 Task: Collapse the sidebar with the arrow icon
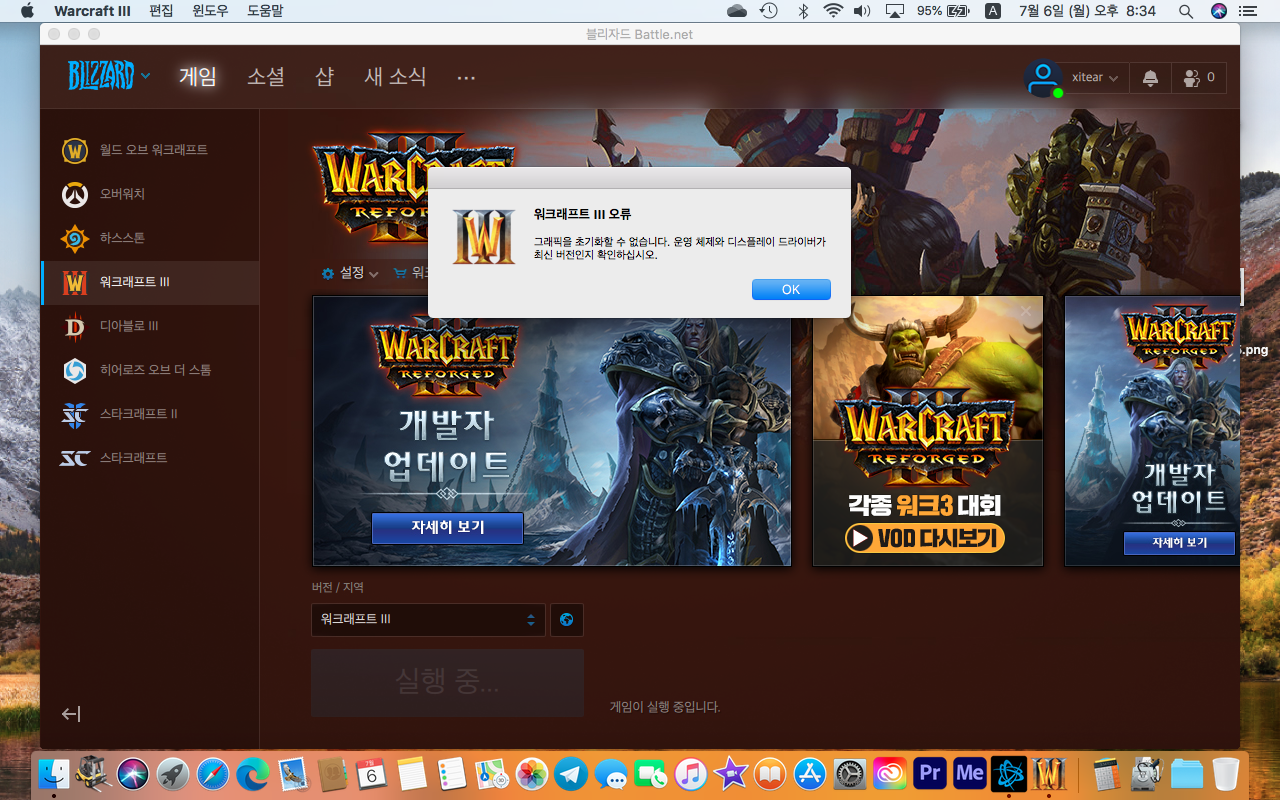pyautogui.click(x=71, y=714)
